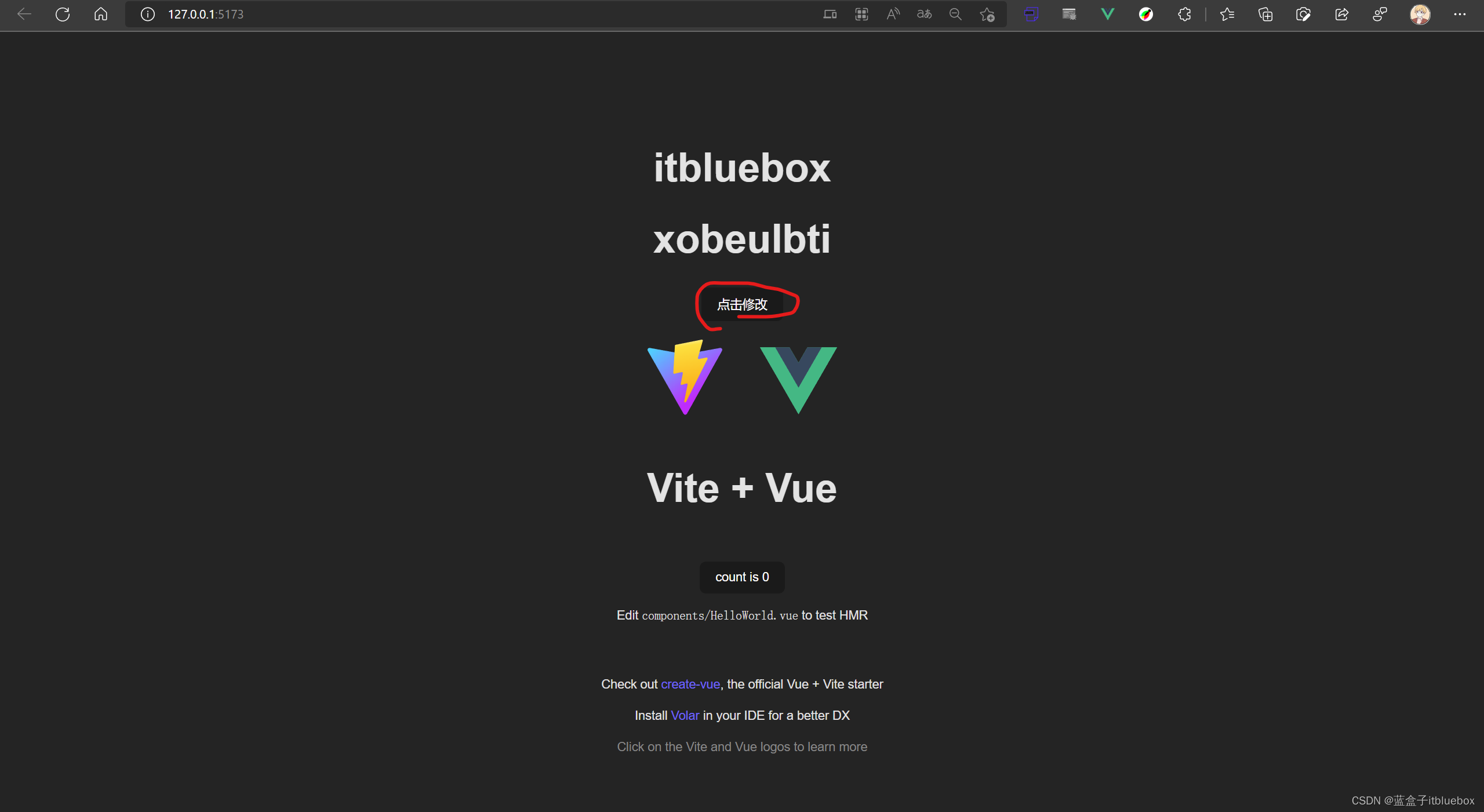Viewport: 1484px width, 812px height.
Task: Open the Volar link
Action: [685, 715]
